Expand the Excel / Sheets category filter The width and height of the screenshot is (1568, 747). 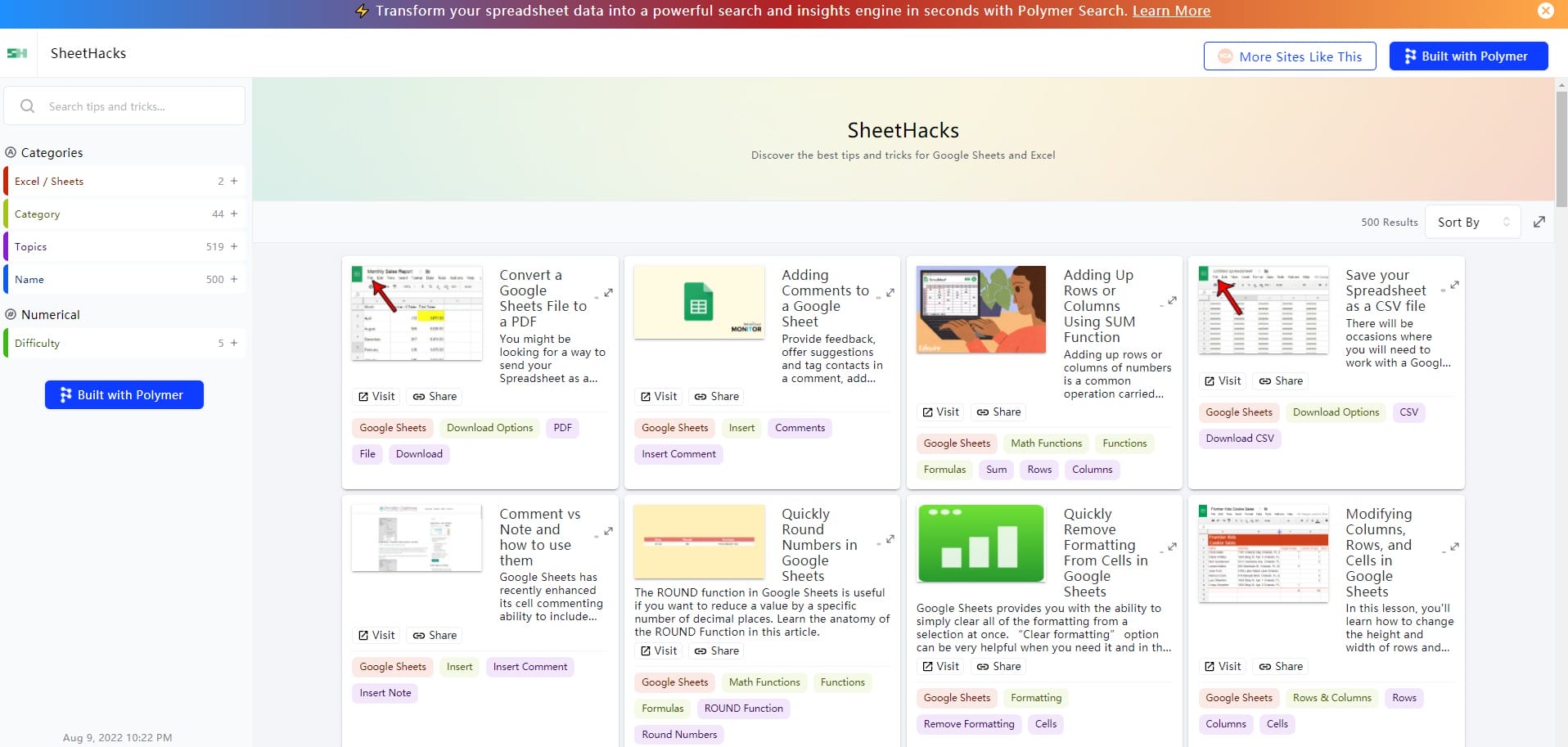tap(234, 182)
